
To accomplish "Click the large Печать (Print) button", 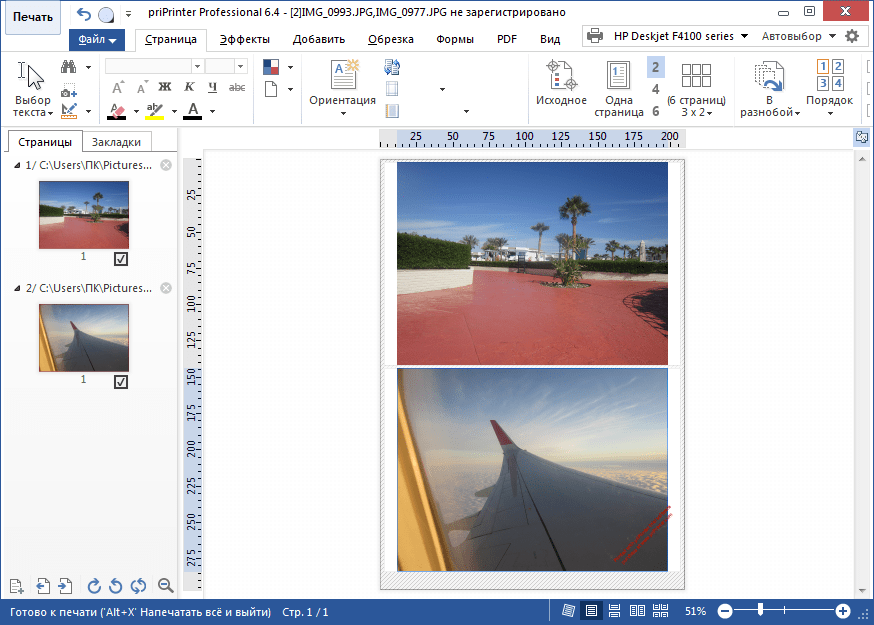I will tap(32, 17).
